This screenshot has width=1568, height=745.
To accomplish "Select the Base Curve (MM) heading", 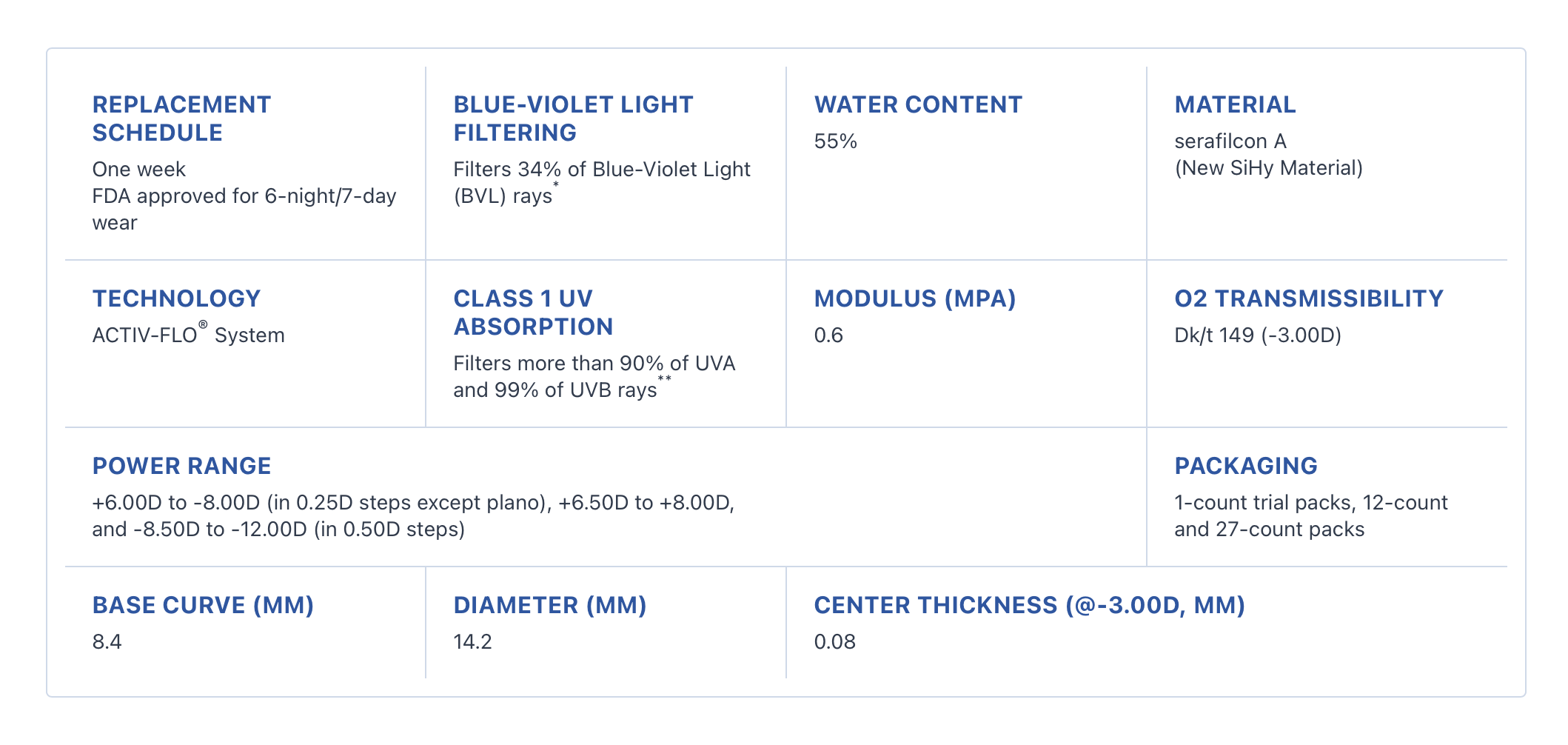I will point(203,606).
